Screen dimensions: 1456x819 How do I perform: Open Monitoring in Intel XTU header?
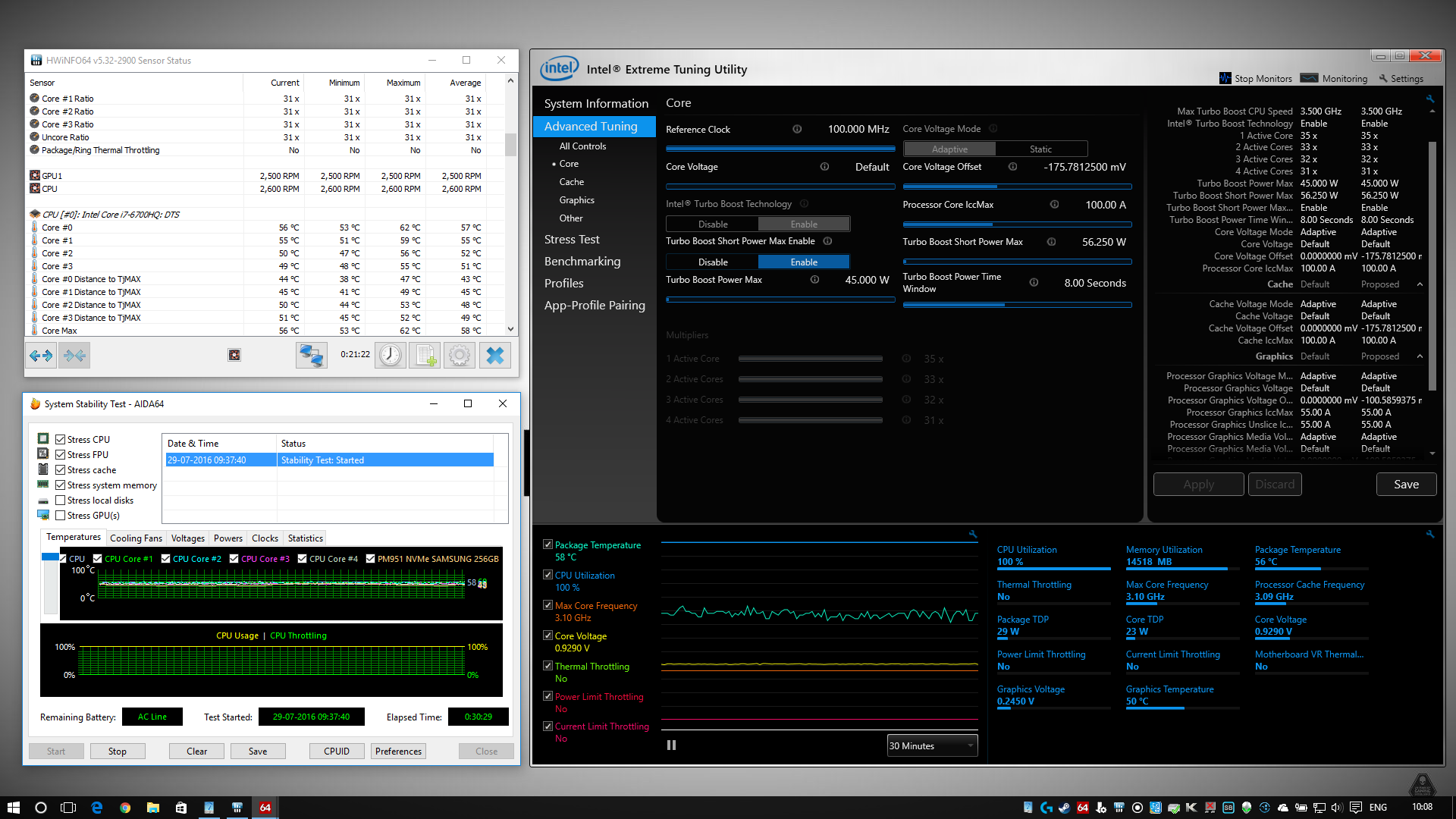coord(1334,78)
